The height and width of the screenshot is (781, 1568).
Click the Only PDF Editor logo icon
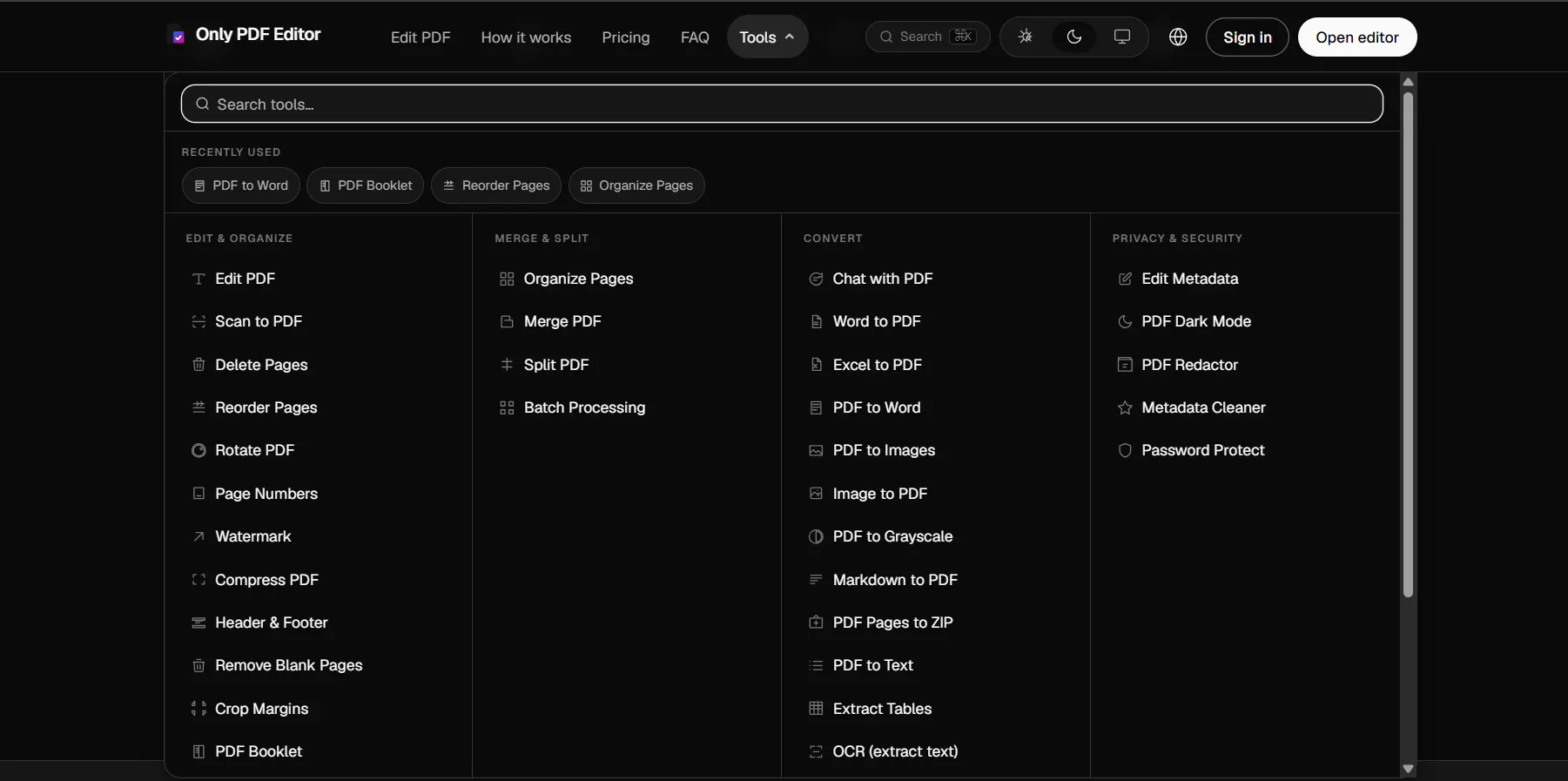[x=178, y=37]
